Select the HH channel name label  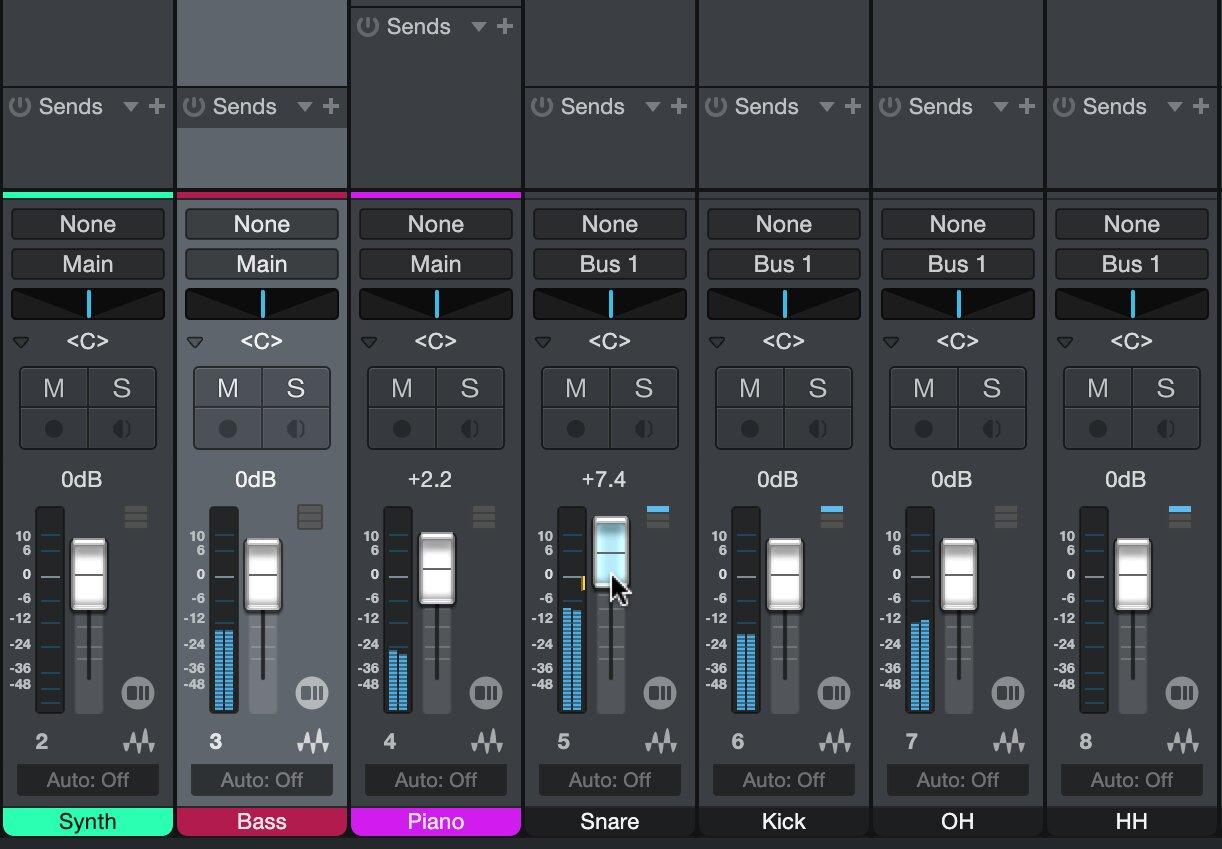pos(1132,821)
